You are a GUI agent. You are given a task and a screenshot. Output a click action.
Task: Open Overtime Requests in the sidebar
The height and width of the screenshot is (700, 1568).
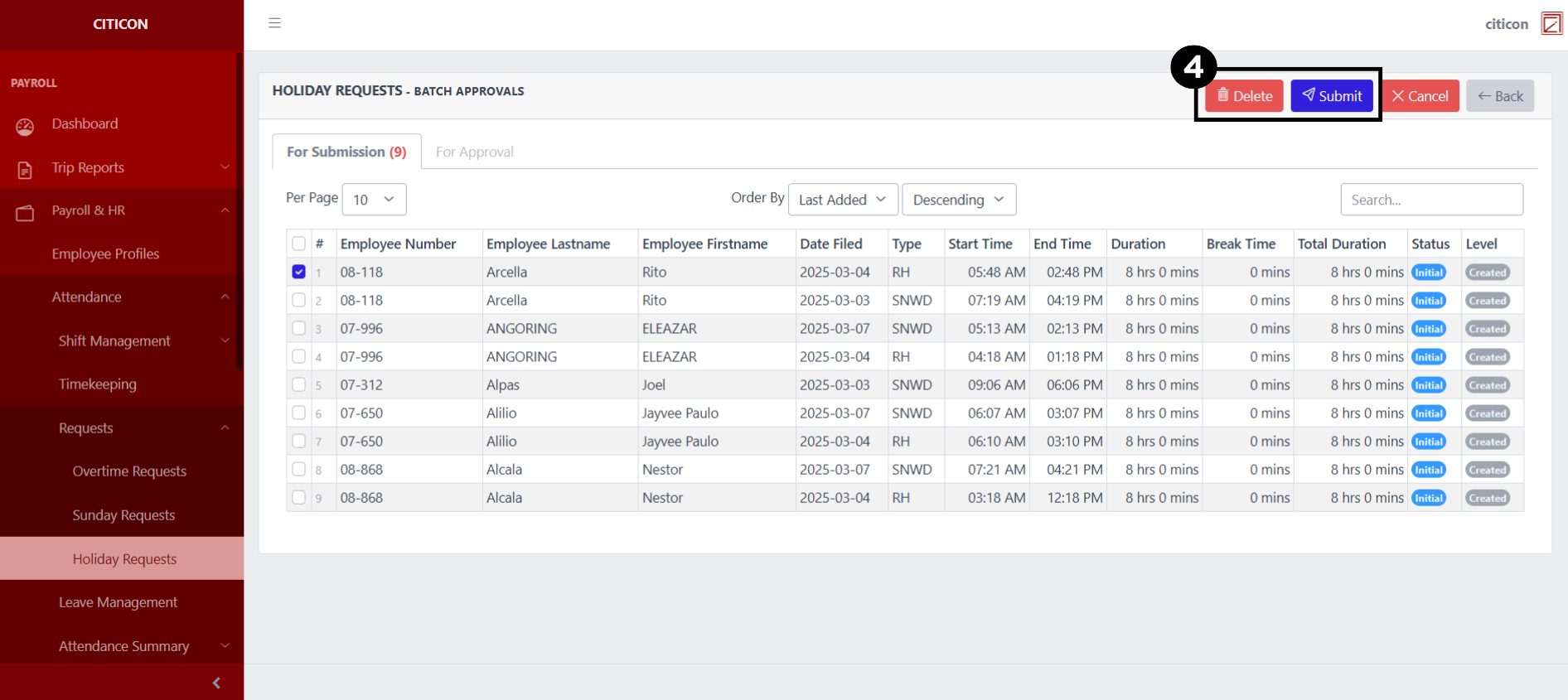(129, 471)
